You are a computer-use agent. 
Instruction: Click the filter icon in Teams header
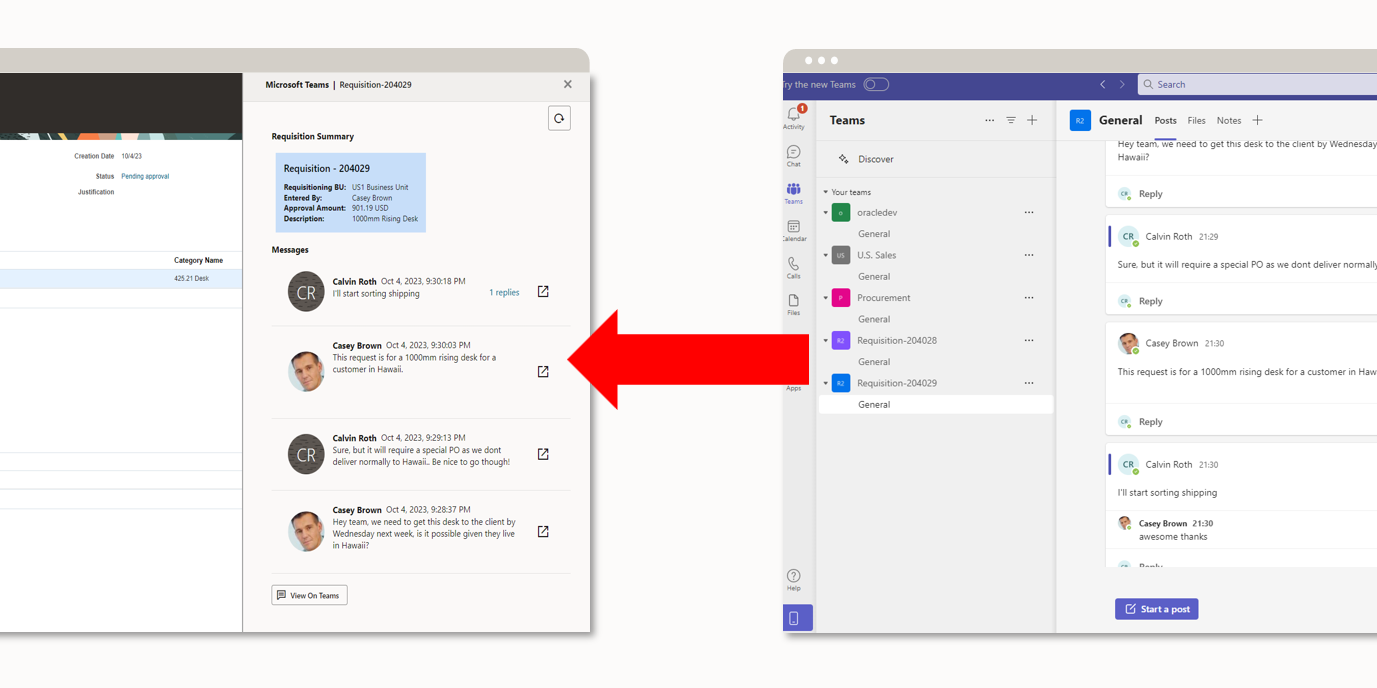(x=1011, y=120)
